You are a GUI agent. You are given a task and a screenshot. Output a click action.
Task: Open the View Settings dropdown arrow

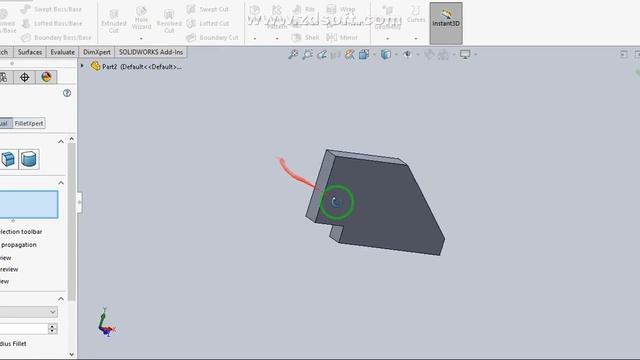pos(476,54)
